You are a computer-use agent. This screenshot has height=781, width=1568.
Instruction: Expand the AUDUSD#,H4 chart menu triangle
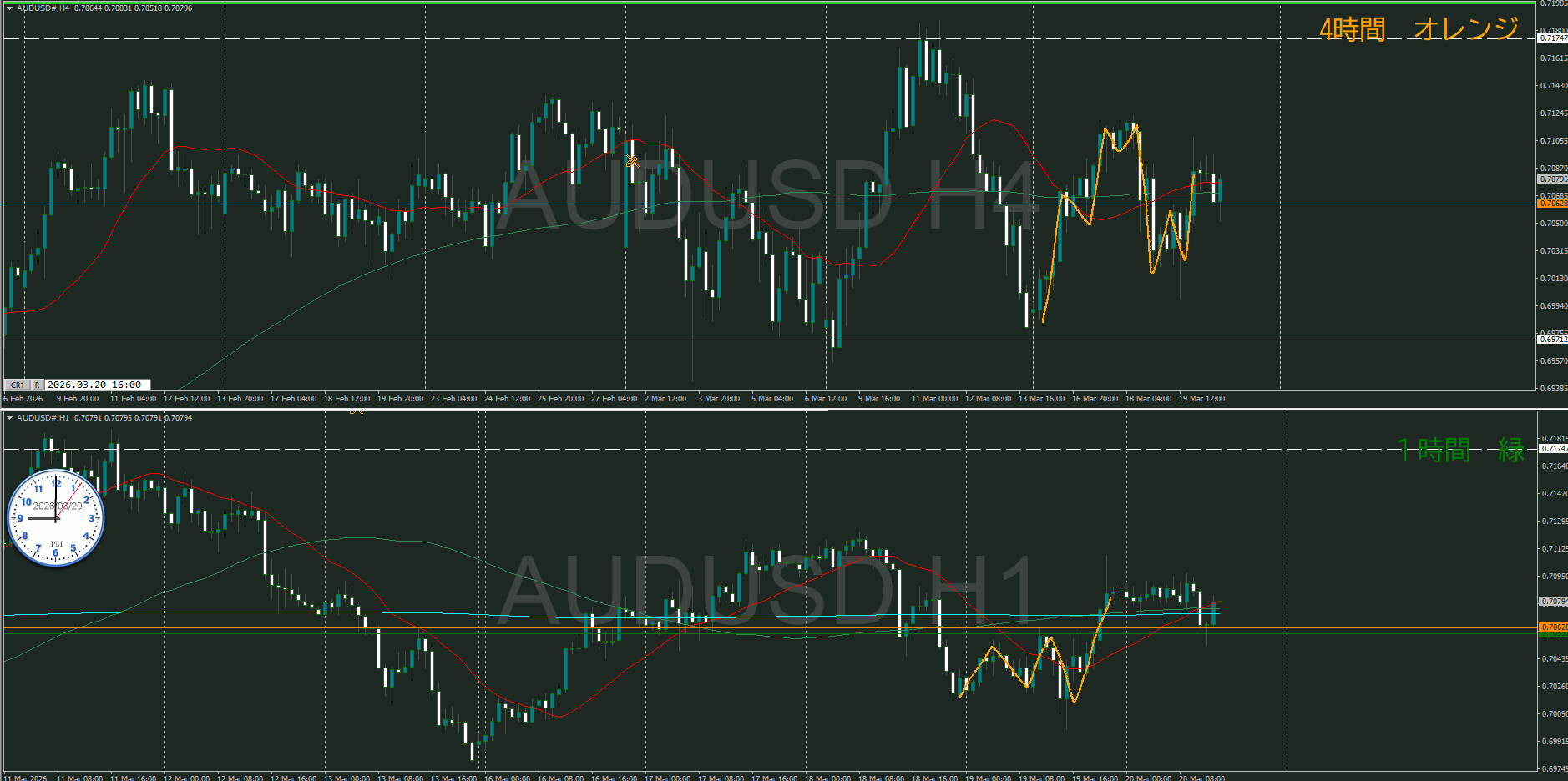click(x=9, y=8)
